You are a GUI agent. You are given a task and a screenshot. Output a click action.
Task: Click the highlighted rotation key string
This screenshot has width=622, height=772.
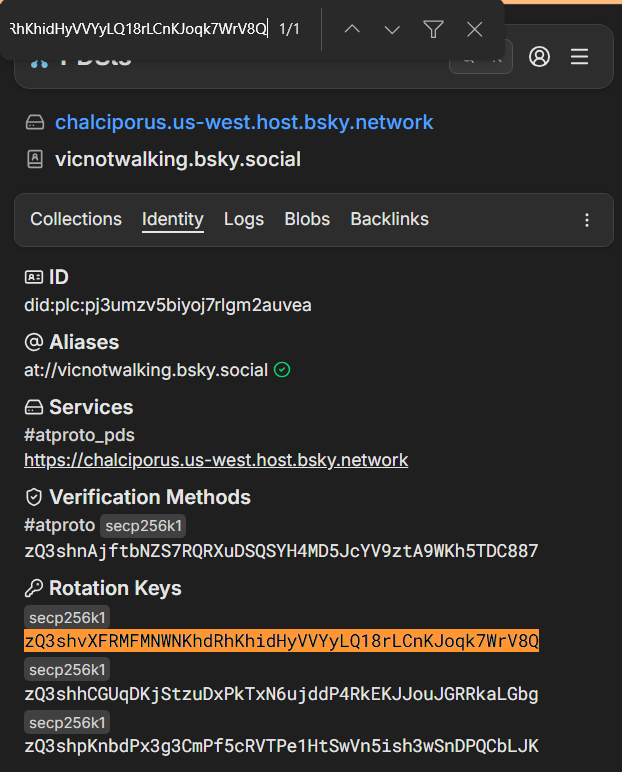pos(281,640)
